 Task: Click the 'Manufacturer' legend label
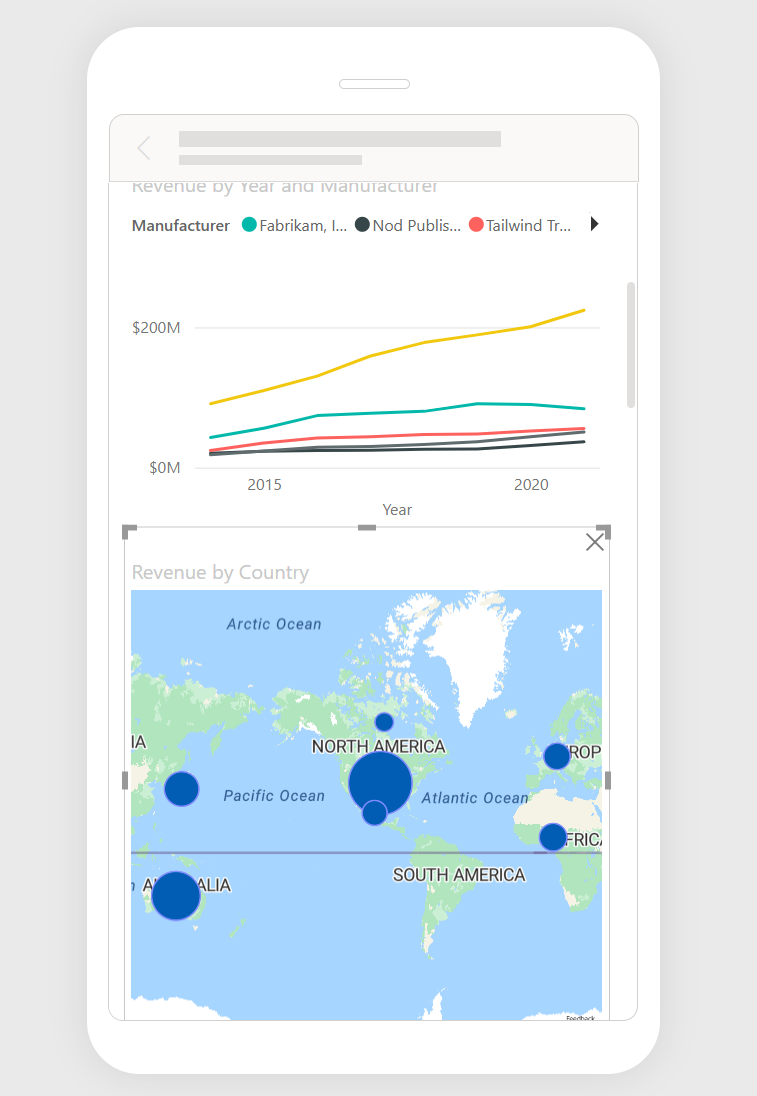(x=180, y=225)
